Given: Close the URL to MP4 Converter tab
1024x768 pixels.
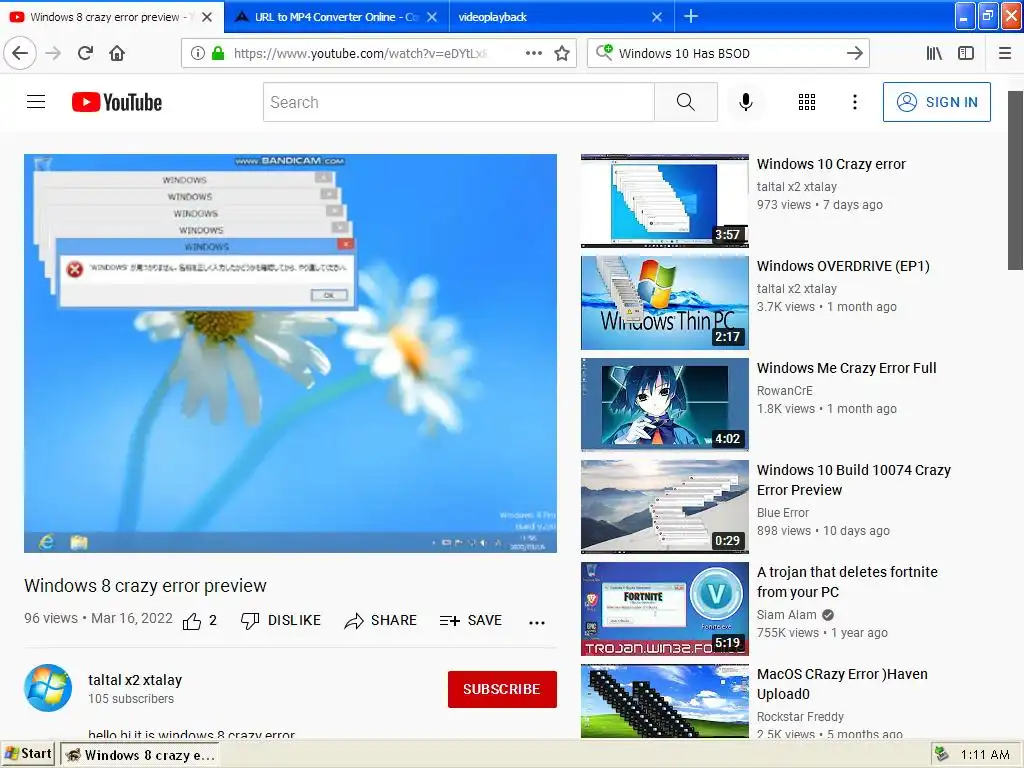Looking at the screenshot, I should pyautogui.click(x=432, y=17).
